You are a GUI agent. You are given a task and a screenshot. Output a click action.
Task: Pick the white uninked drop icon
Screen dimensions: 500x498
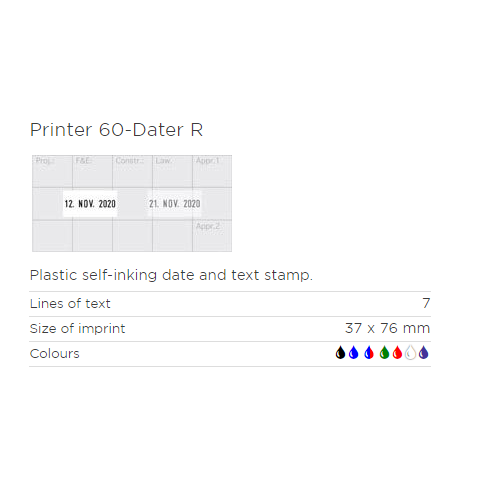[410, 353]
